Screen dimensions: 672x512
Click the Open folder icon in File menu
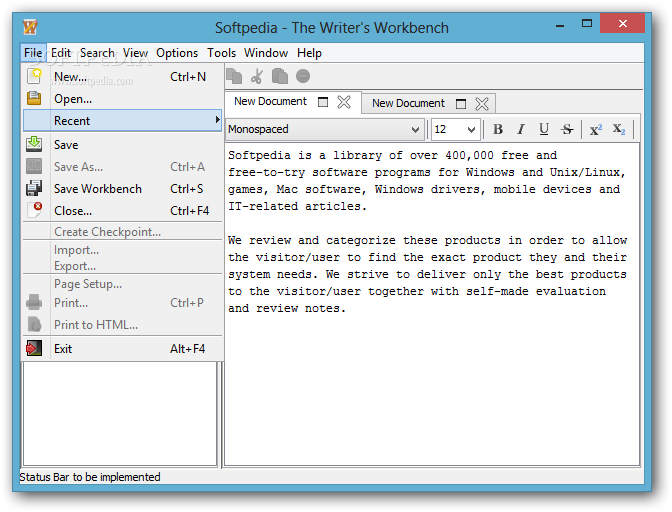34,99
